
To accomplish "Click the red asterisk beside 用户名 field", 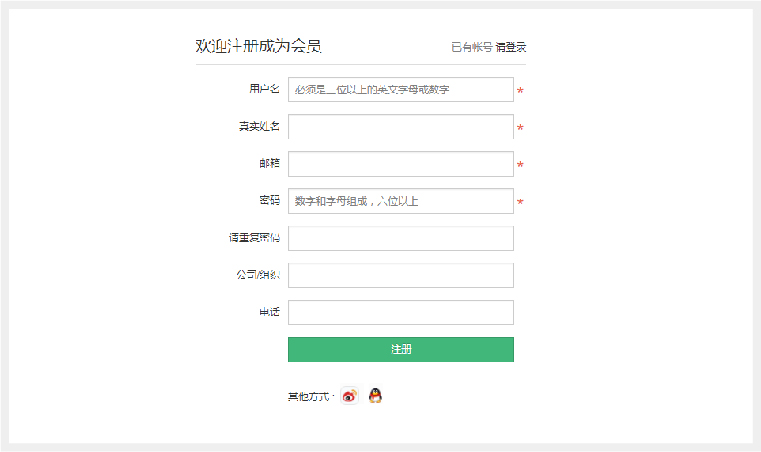I will point(520,90).
